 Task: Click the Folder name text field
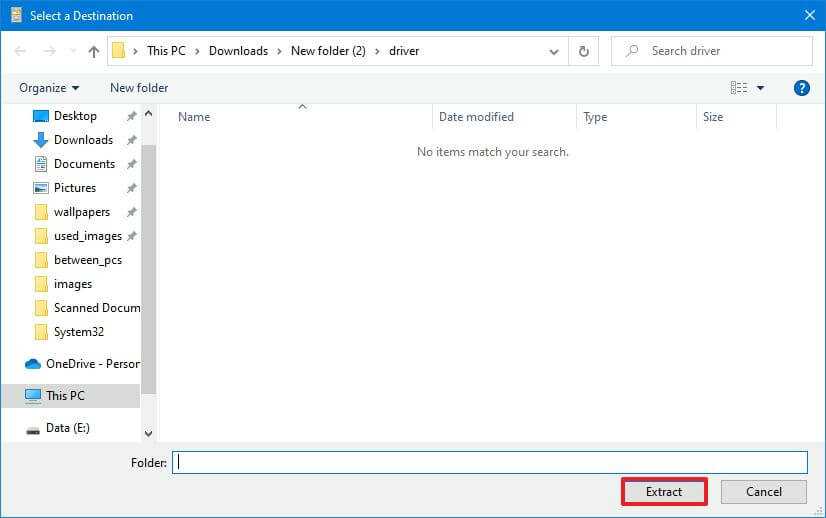489,462
